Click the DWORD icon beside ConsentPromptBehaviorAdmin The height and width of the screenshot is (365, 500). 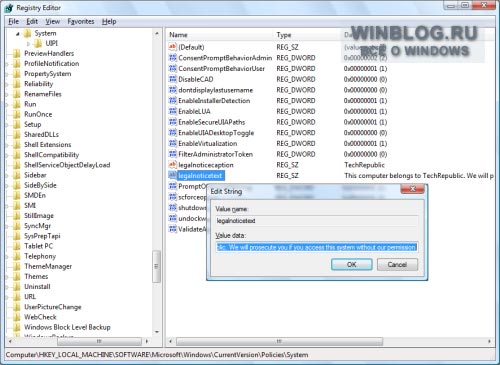(173, 58)
